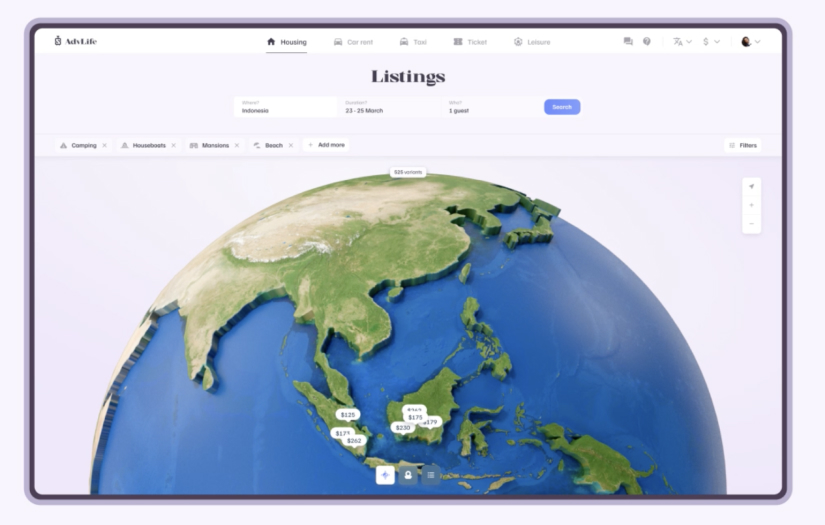The height and width of the screenshot is (525, 825).
Task: Select the $179 price marker
Action: 432,422
